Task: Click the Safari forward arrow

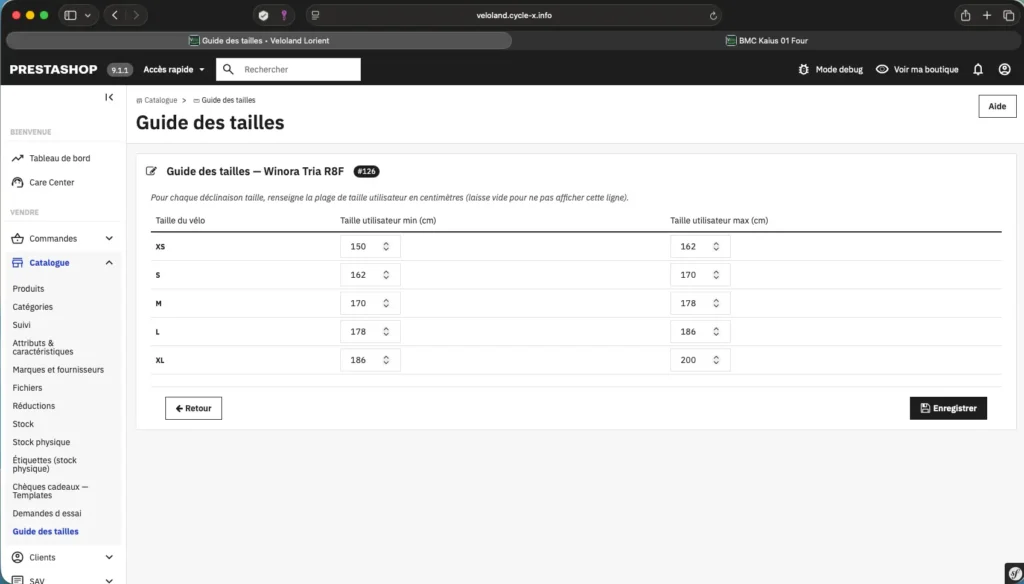Action: pos(136,15)
